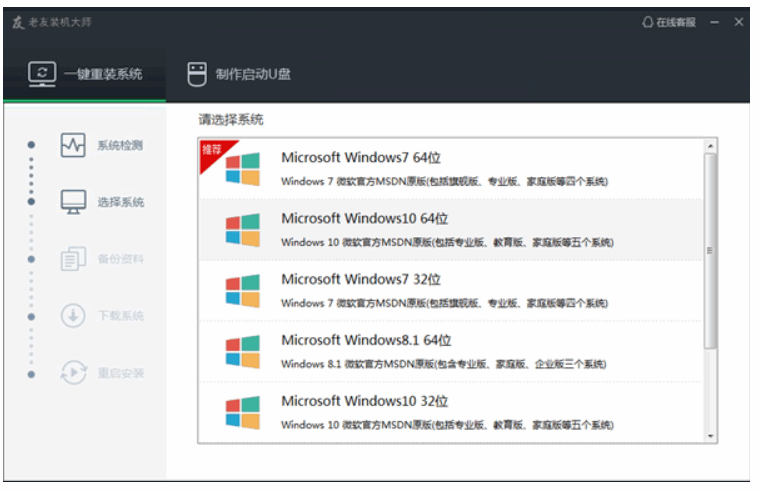Click the 重启安装 restart icon
This screenshot has height=492, width=760.
tap(73, 372)
